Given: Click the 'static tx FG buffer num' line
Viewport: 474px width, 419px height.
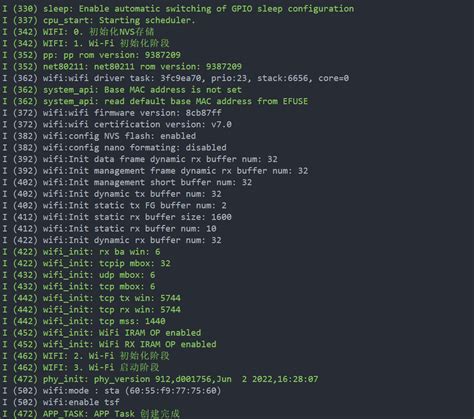Looking at the screenshot, I should (115, 205).
